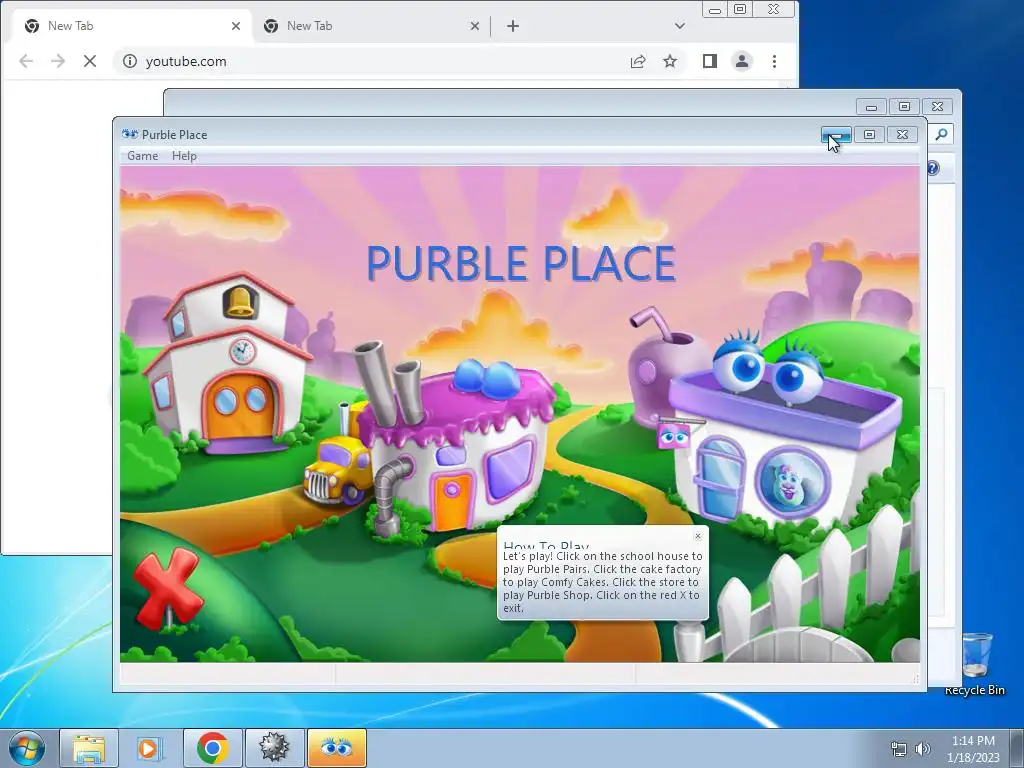1024x768 pixels.
Task: Close the Purble Place window
Action: click(903, 135)
